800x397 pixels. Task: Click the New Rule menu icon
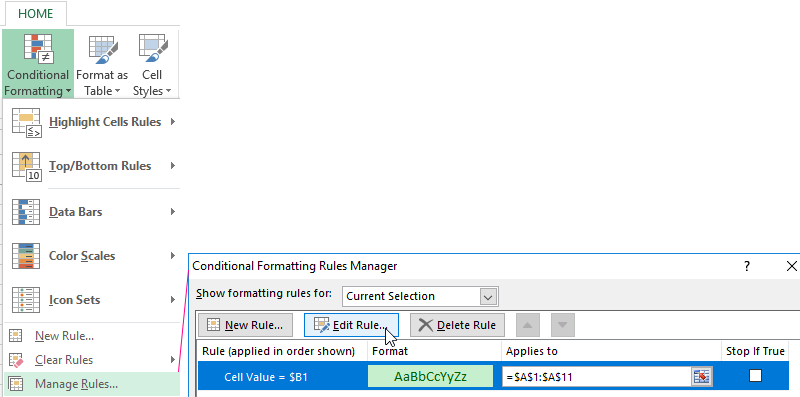coord(16,336)
